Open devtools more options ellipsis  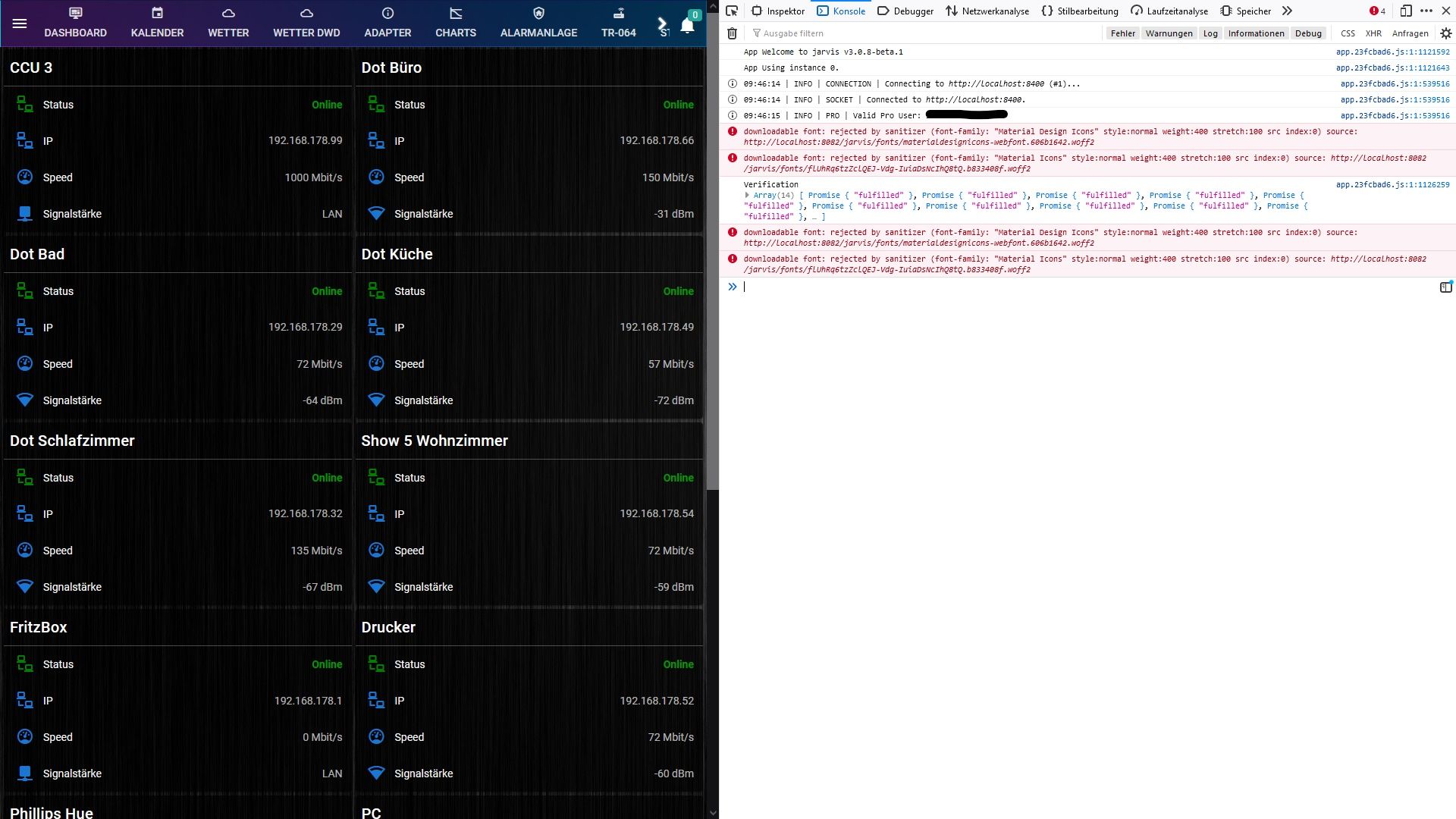coord(1426,11)
